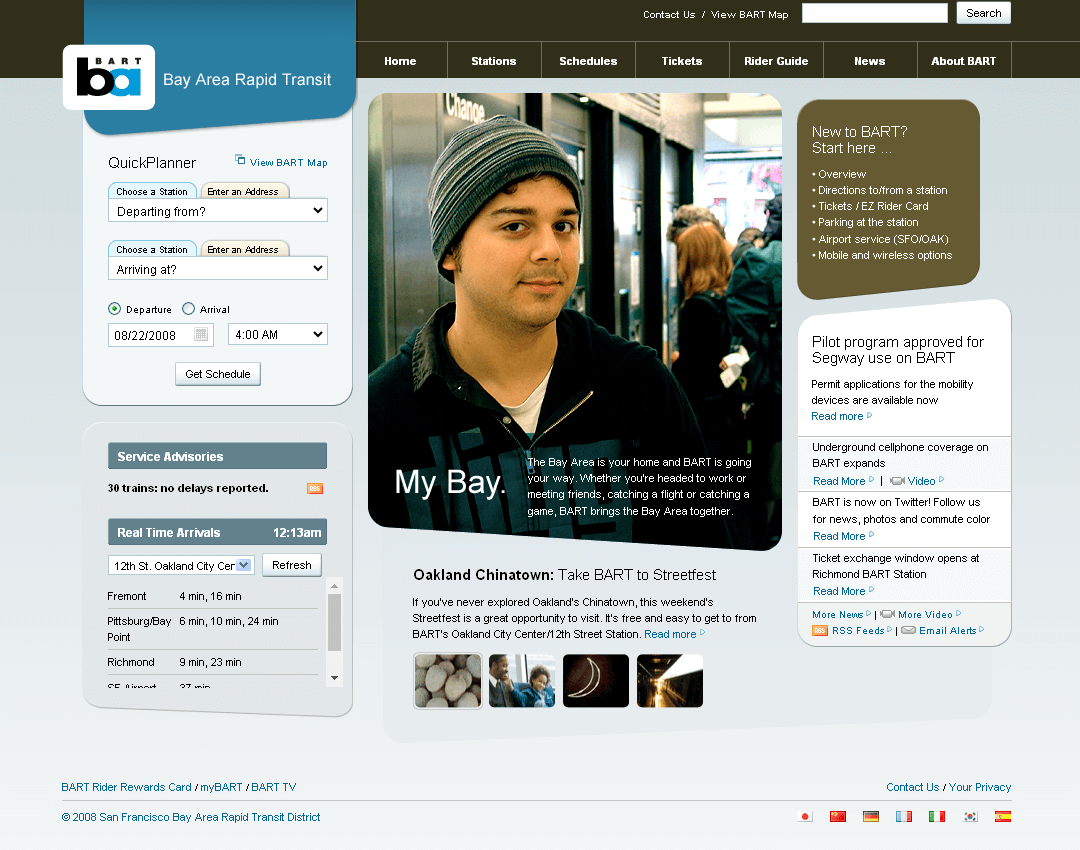The width and height of the screenshot is (1080, 850).
Task: Select the French flag language icon
Action: (x=904, y=816)
